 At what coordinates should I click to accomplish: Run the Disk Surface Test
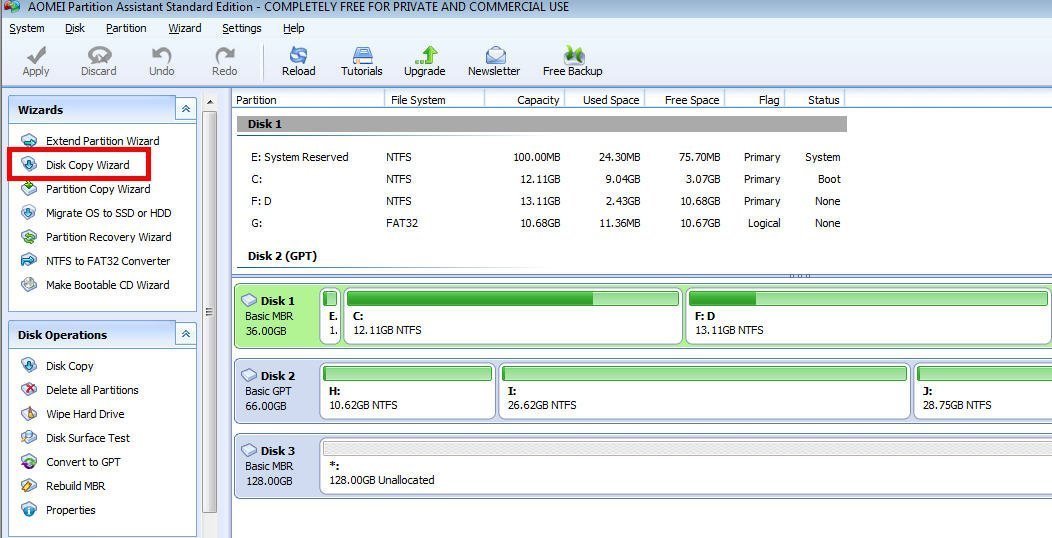88,438
